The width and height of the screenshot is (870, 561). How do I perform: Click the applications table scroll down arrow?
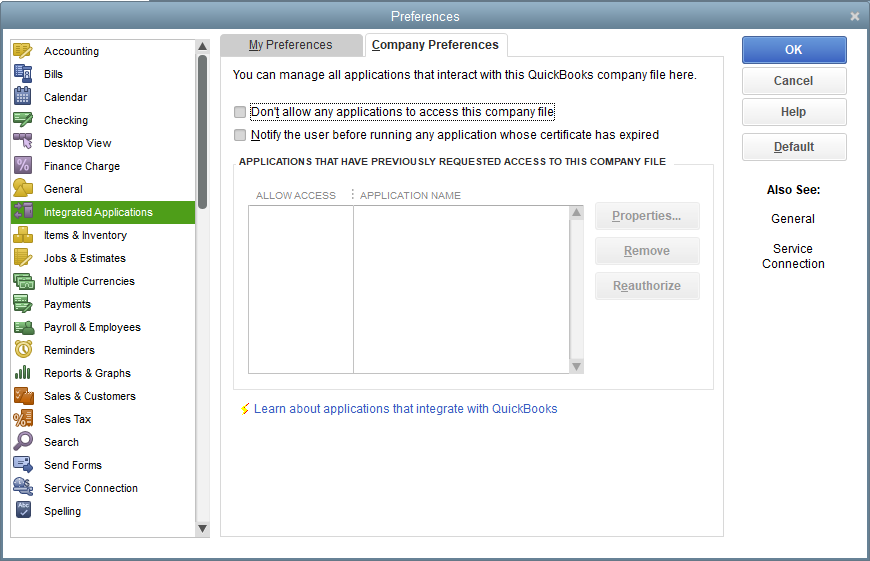tap(576, 366)
